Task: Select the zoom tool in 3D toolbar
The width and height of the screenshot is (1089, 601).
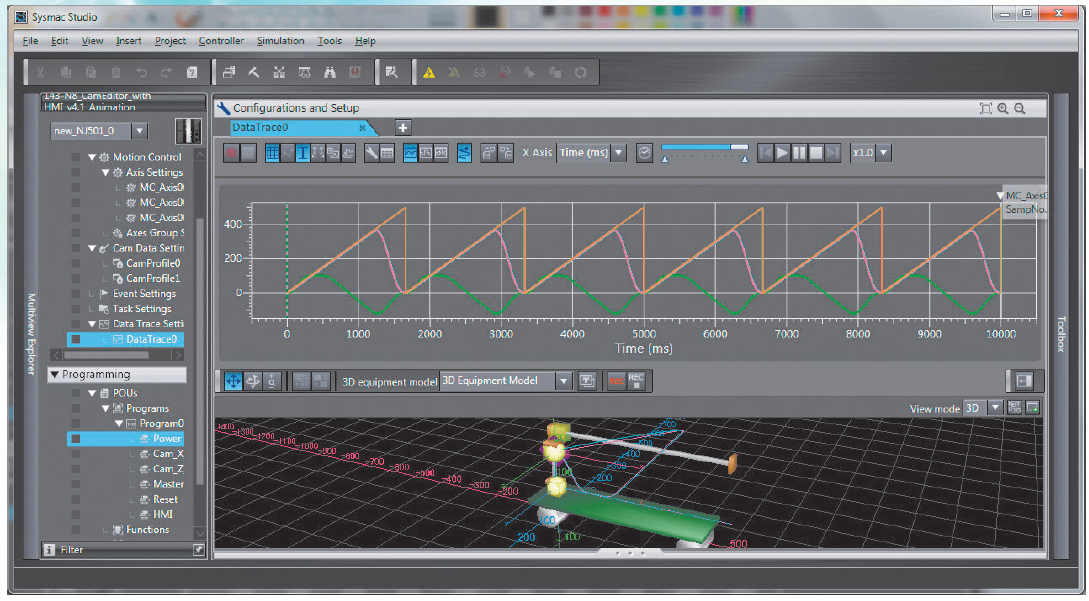Action: tap(272, 381)
